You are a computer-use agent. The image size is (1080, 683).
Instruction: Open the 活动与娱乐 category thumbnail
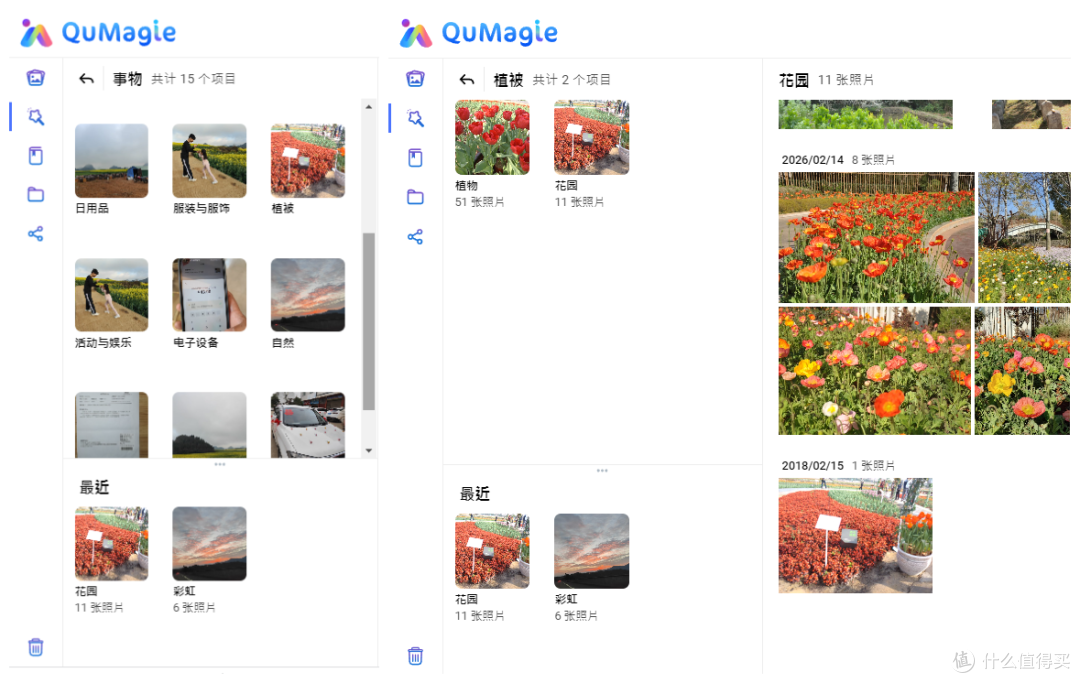click(111, 295)
